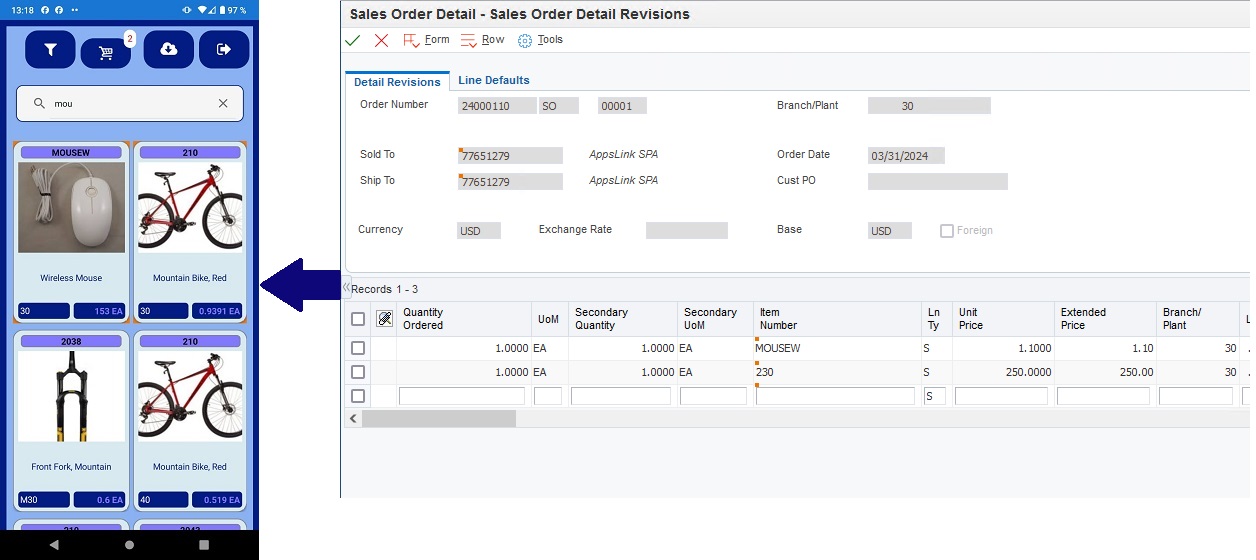Image resolution: width=1256 pixels, height=560 pixels.
Task: Click the Ln Ty cell with S in new row
Action: [x=935, y=396]
